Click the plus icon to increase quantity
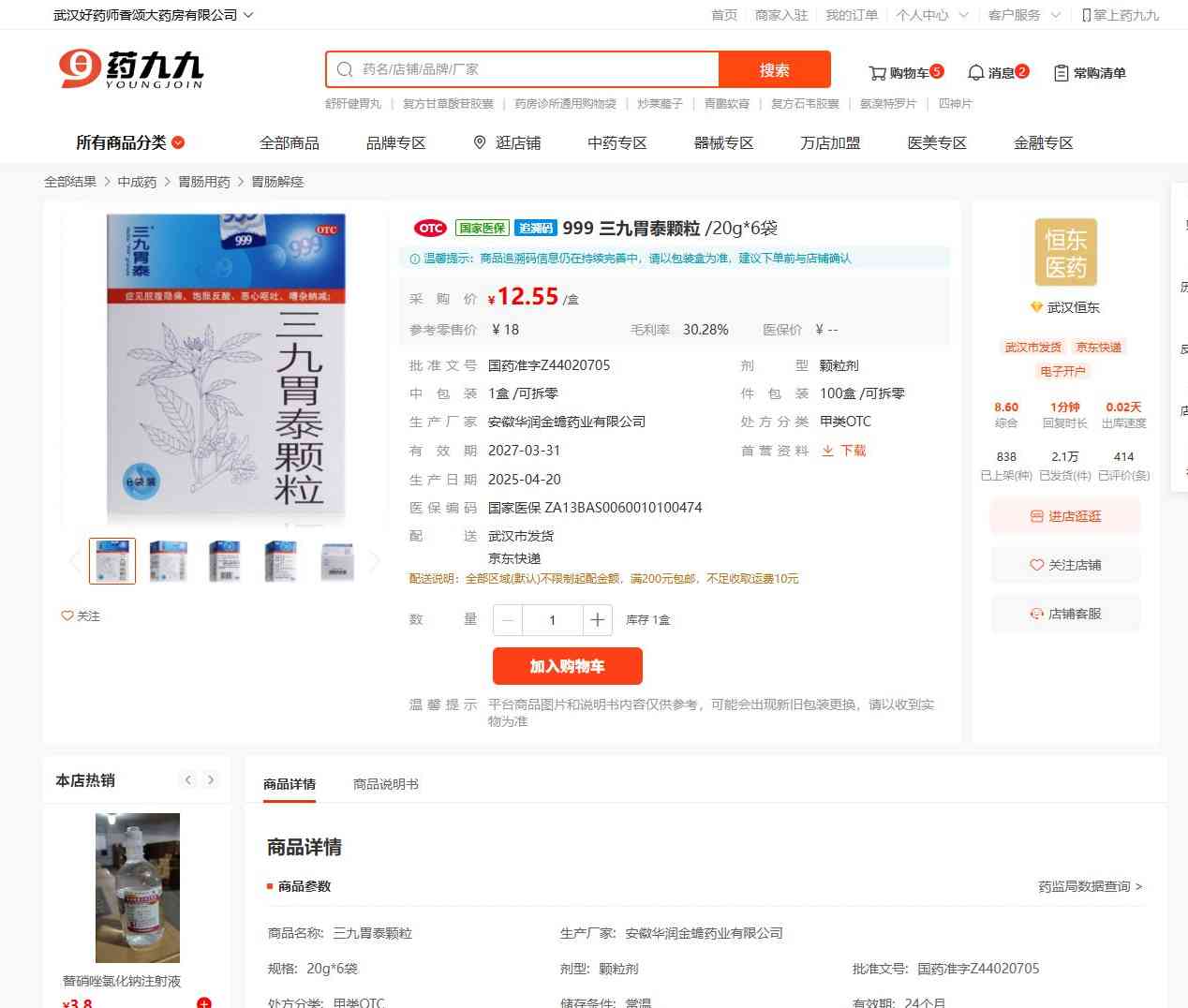Viewport: 1188px width, 1008px height. point(598,619)
